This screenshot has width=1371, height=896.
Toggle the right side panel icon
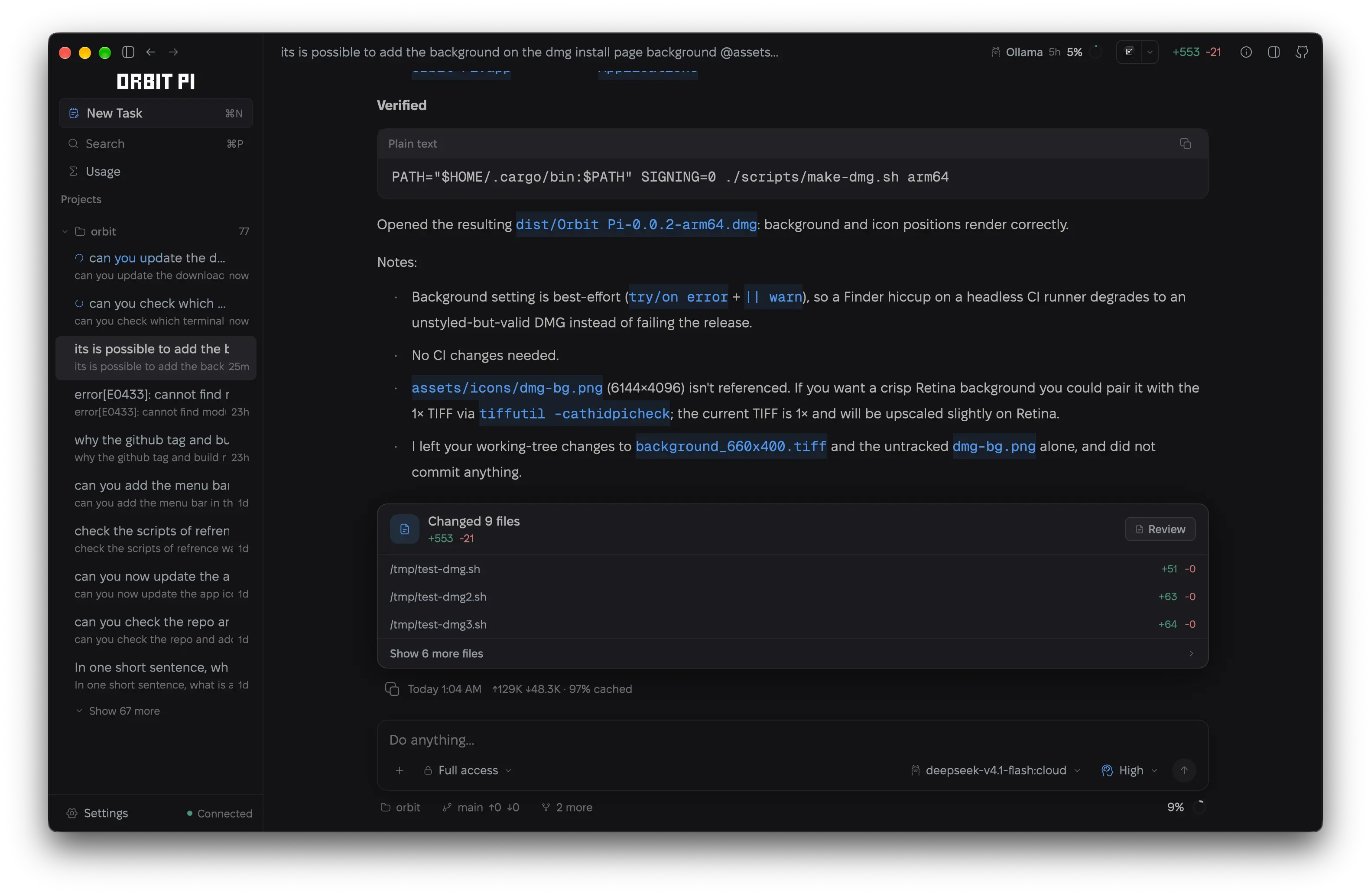(x=1274, y=52)
